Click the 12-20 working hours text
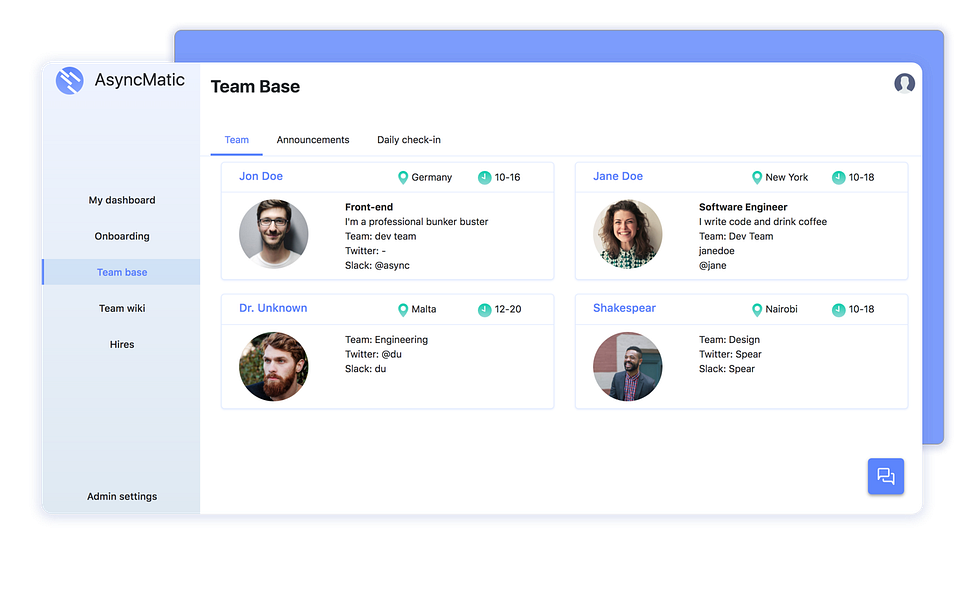 pyautogui.click(x=508, y=310)
